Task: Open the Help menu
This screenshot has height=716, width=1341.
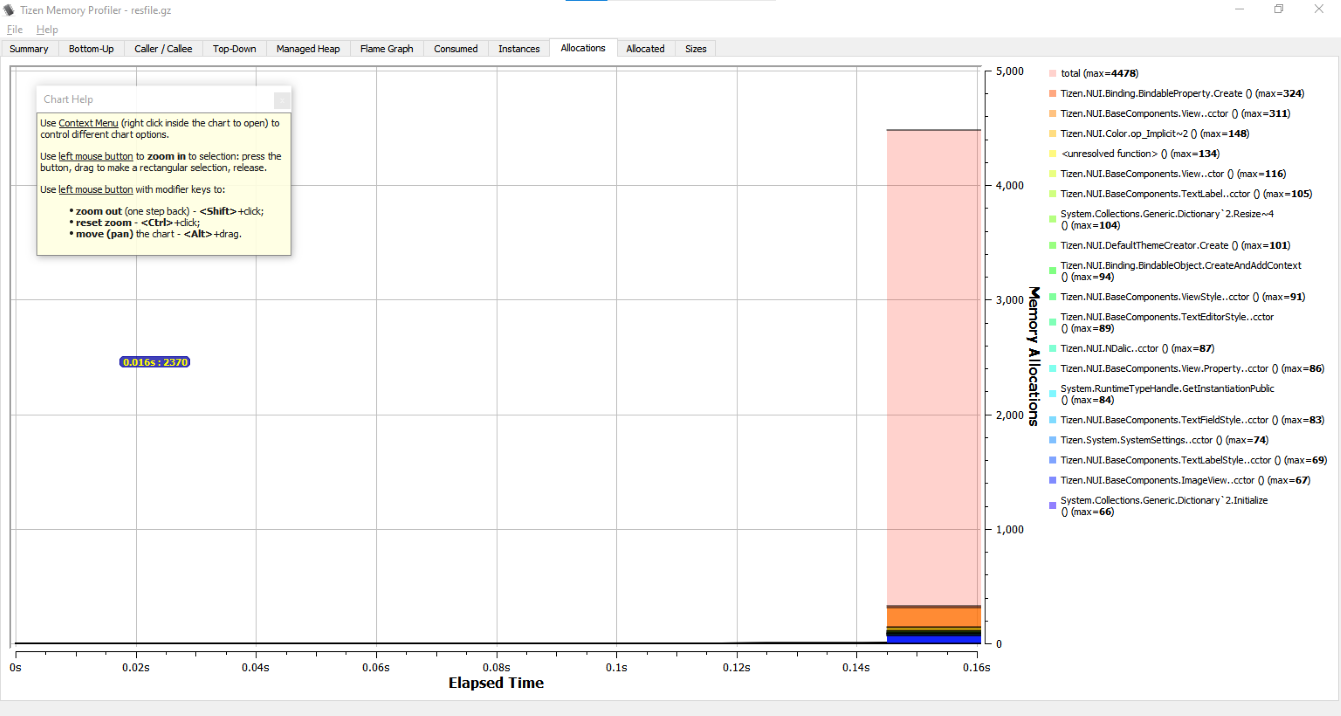Action: point(46,29)
